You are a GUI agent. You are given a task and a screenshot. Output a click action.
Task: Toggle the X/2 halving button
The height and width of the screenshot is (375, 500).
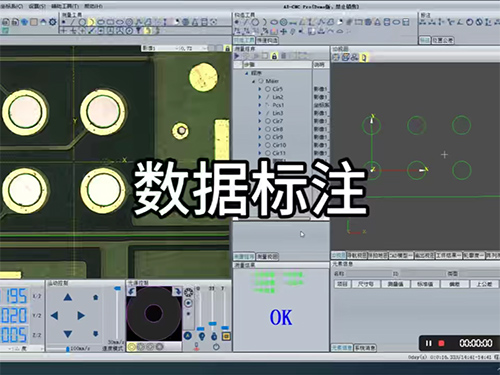coord(37,296)
